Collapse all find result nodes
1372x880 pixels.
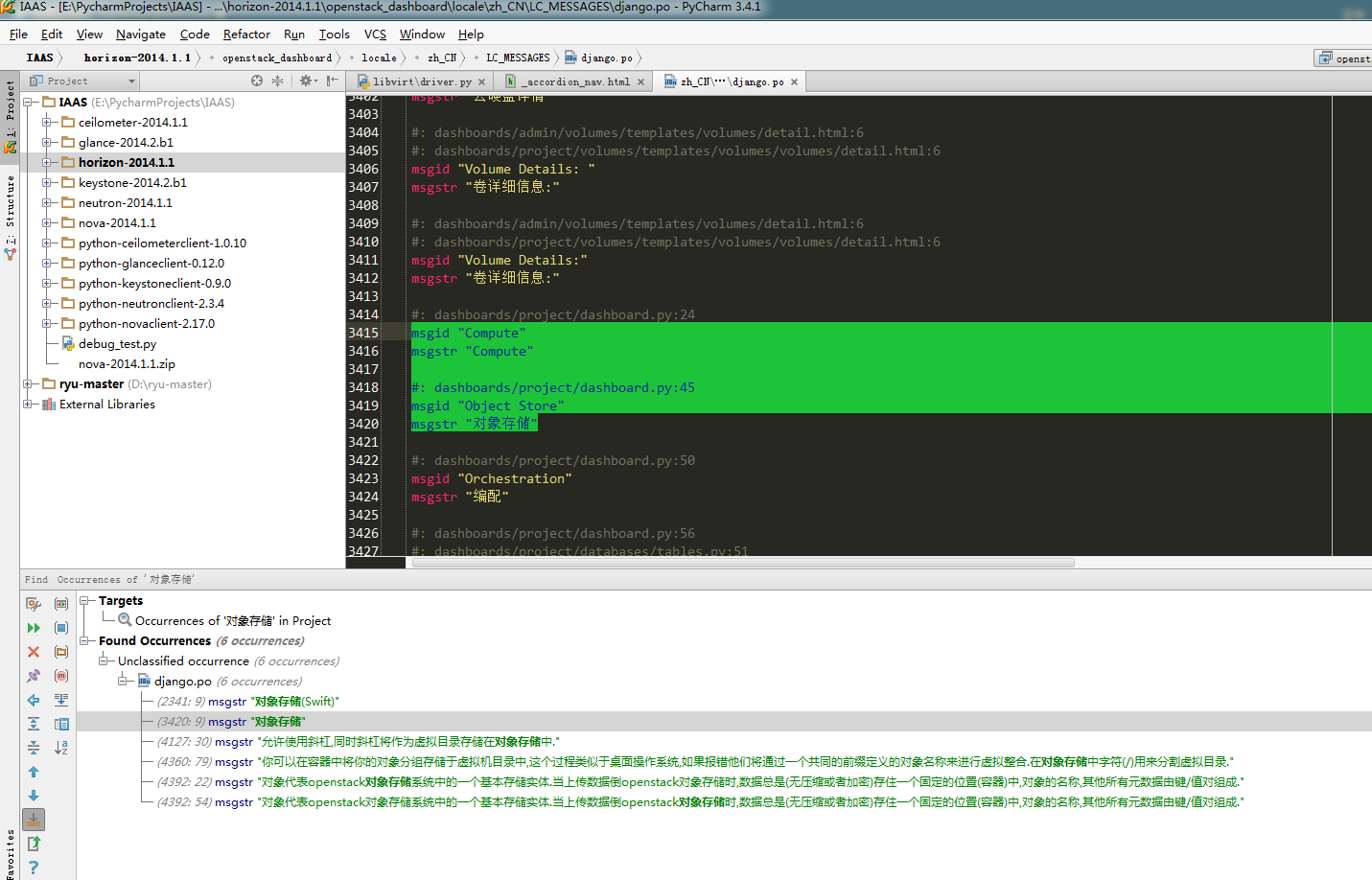pyautogui.click(x=34, y=748)
